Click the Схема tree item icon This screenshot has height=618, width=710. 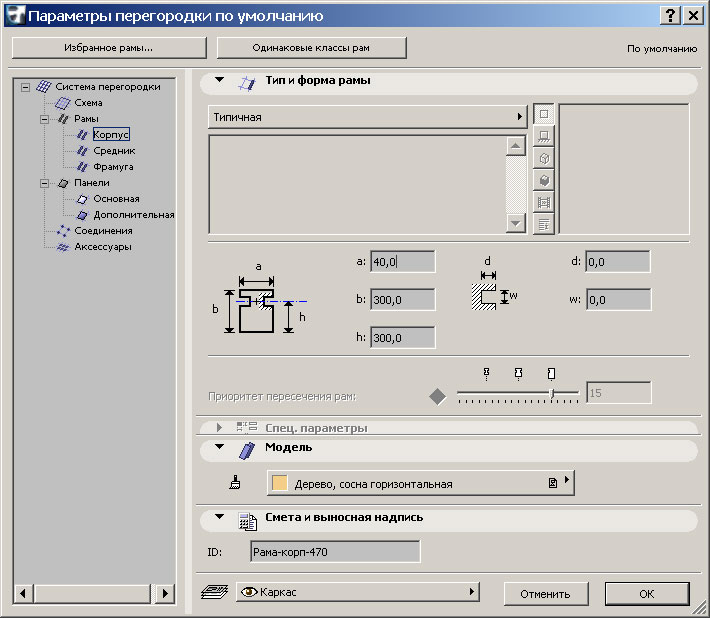click(63, 103)
